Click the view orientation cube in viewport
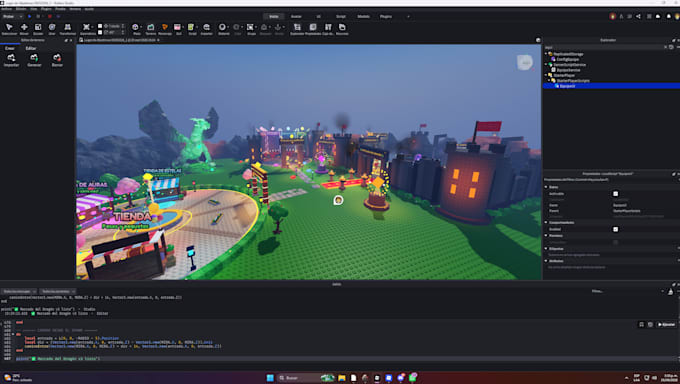The image size is (680, 384). tap(525, 62)
